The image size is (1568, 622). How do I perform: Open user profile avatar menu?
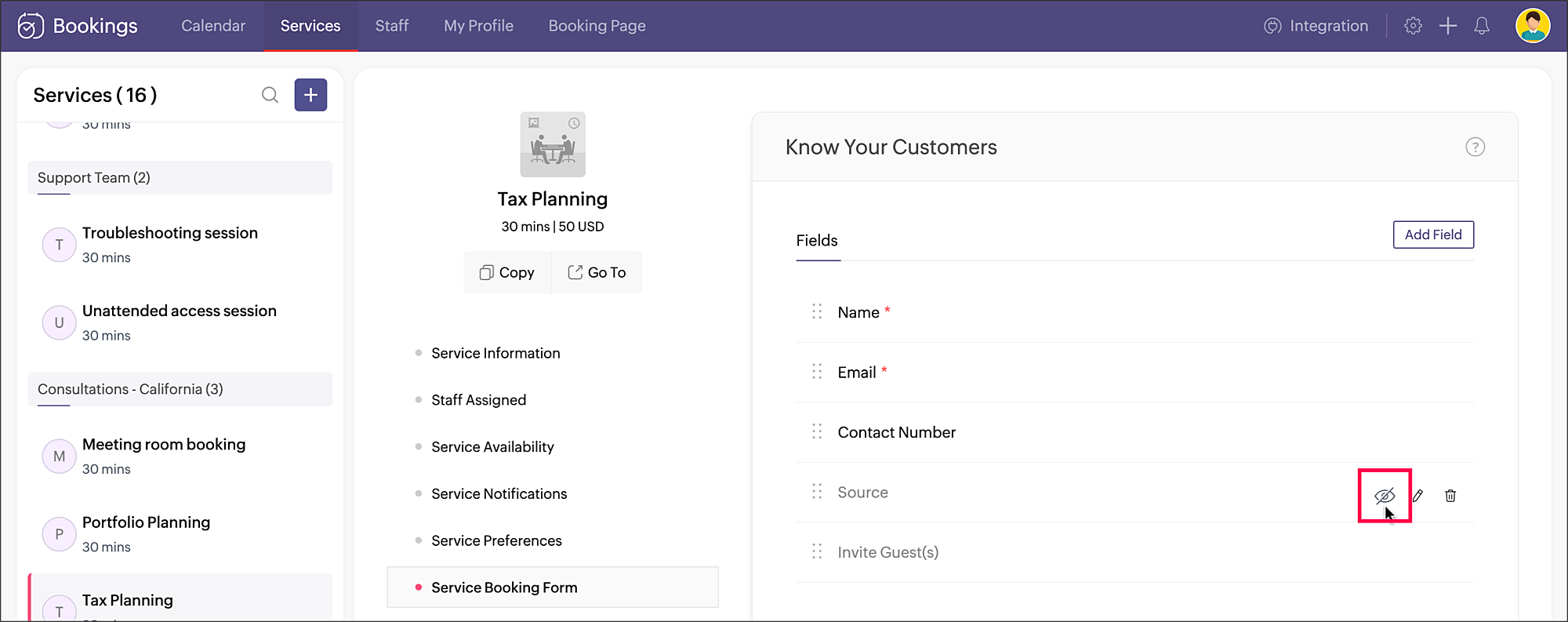point(1532,26)
